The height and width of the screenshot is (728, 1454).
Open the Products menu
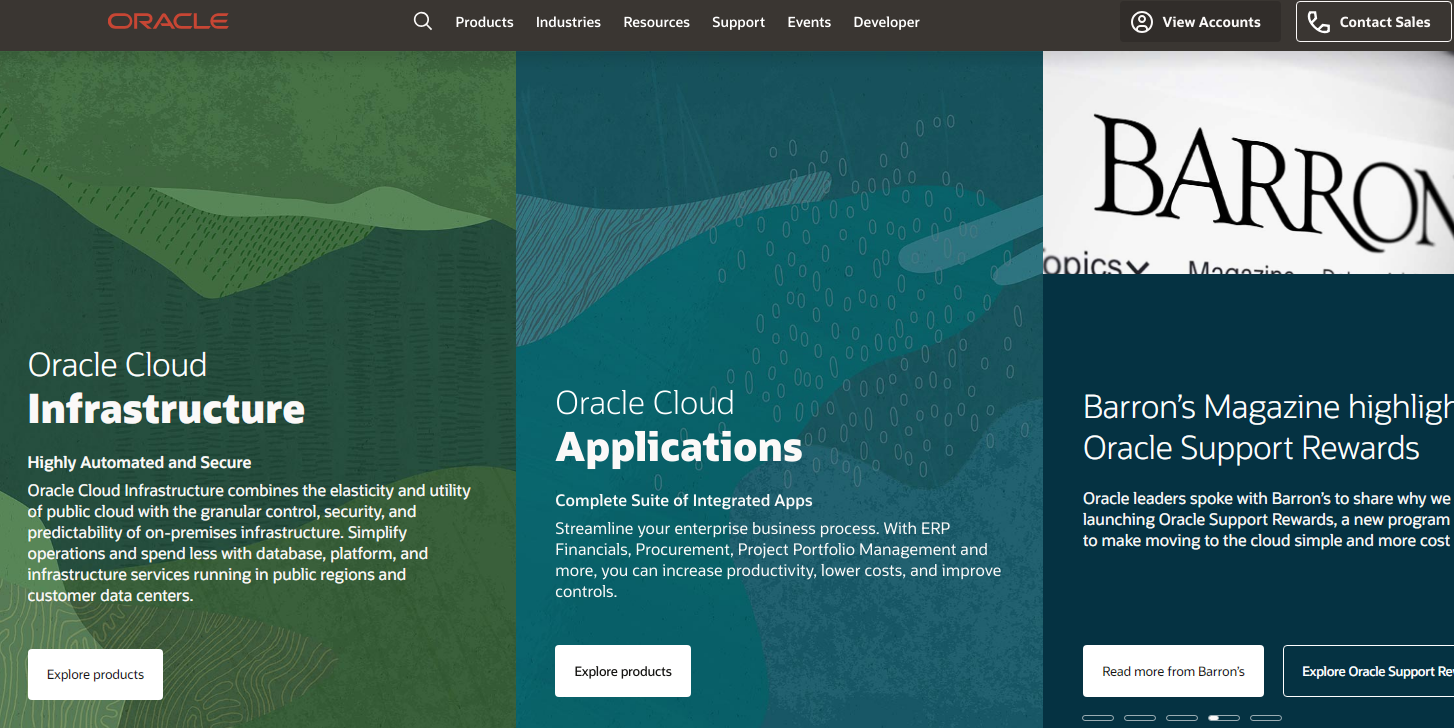click(484, 22)
